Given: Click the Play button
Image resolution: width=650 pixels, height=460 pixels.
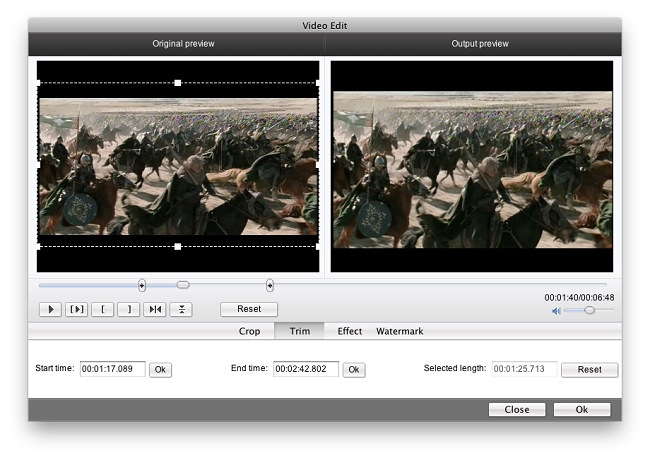Looking at the screenshot, I should pyautogui.click(x=51, y=309).
